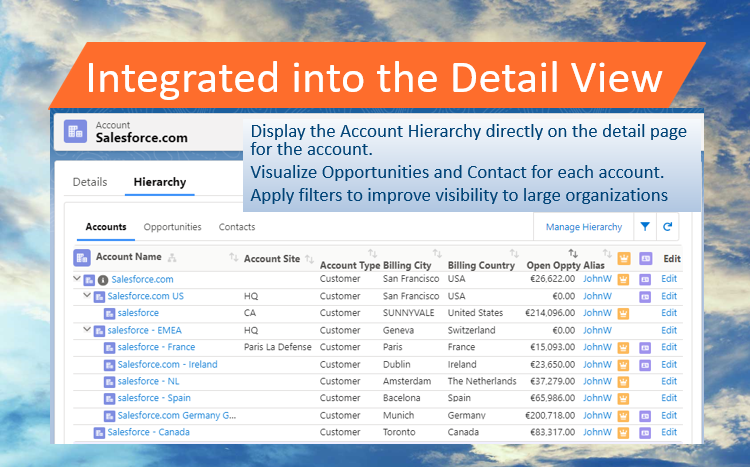Click the filter funnel icon
750x467 pixels.
[645, 227]
